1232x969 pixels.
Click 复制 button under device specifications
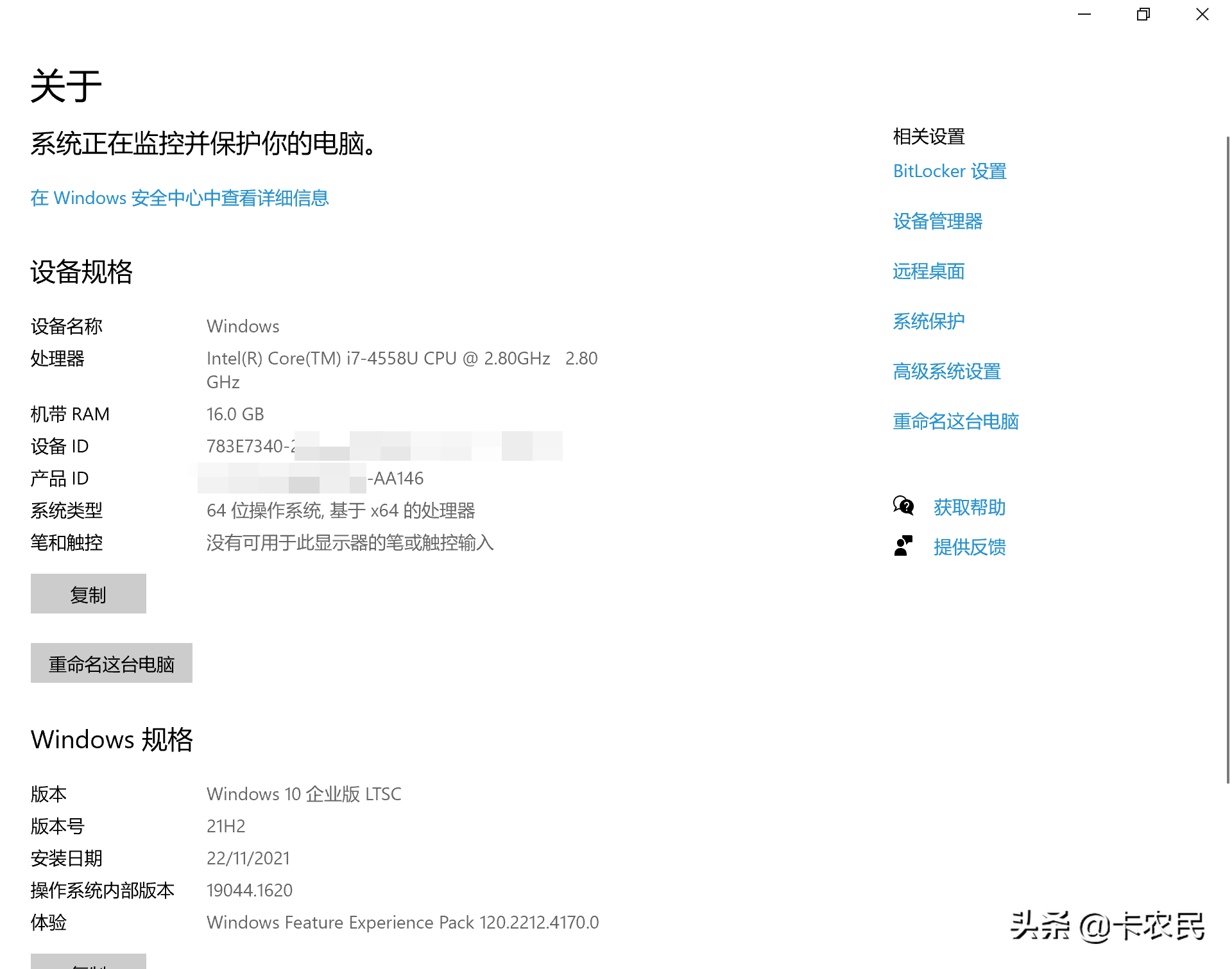89,594
